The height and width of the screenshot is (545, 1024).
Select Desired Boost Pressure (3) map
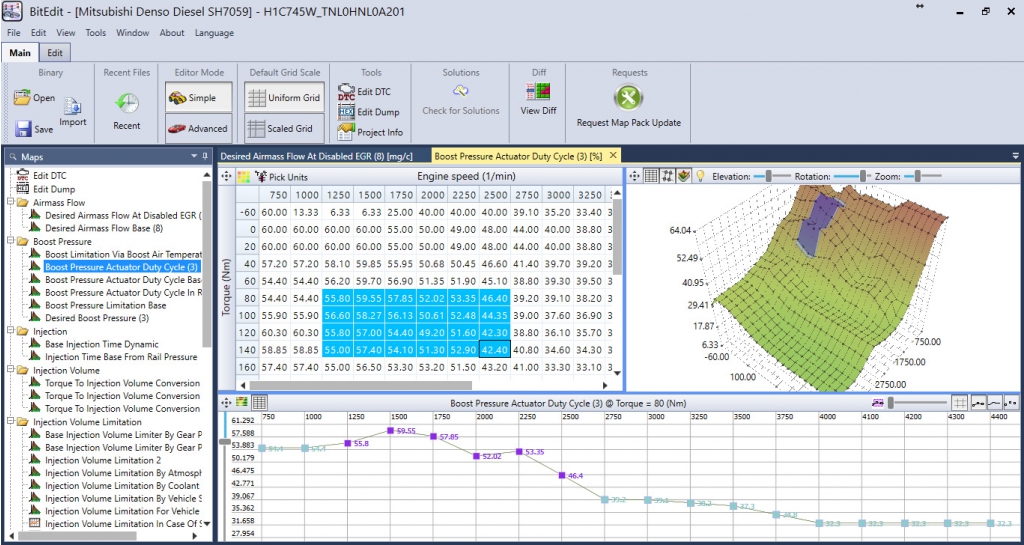coord(97,318)
